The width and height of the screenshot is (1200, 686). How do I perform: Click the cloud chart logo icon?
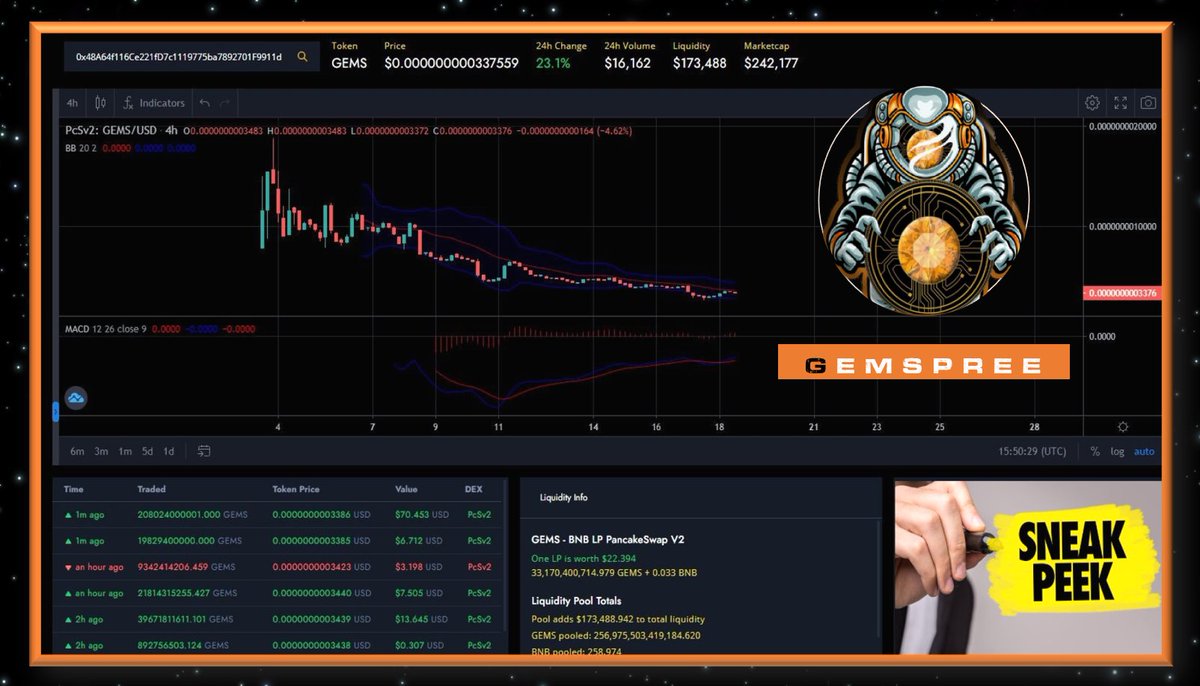coord(76,398)
